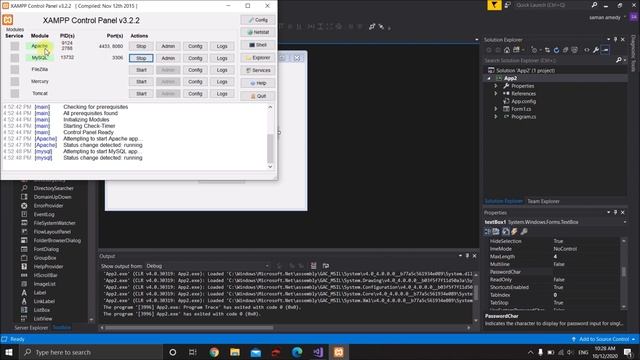Open Property Pages key icon in Properties
Viewport: 640px width, 360px height.
(524, 231)
